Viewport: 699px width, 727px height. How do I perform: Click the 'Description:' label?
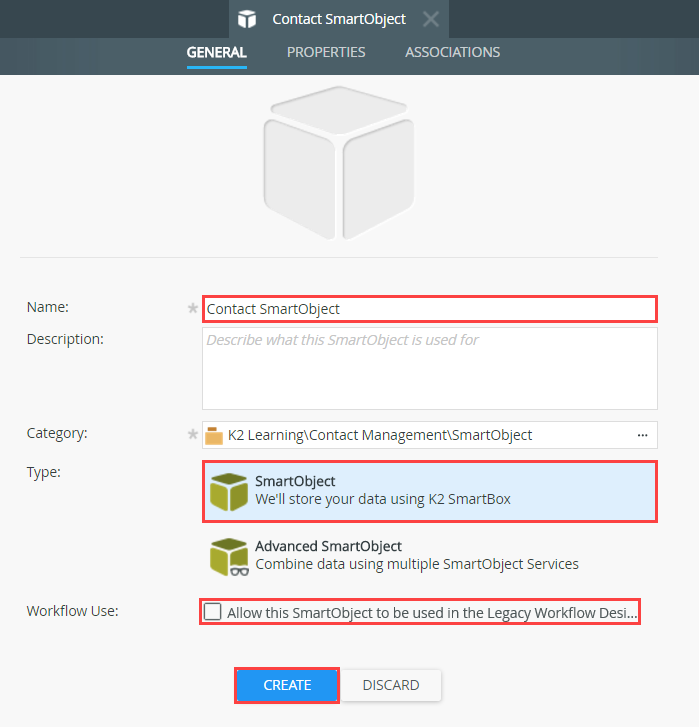[65, 339]
